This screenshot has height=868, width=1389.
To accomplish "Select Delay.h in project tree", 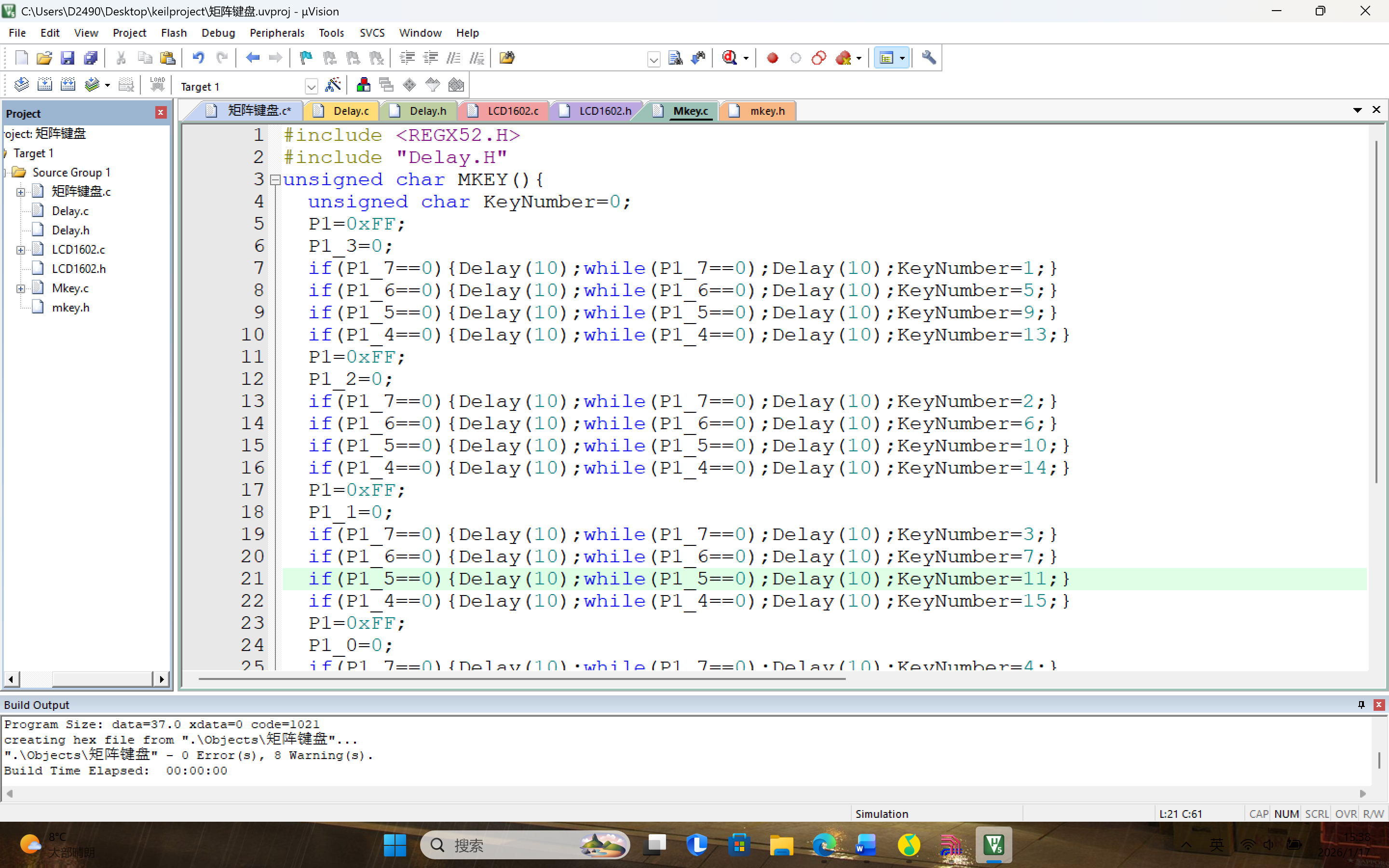I will click(x=70, y=230).
